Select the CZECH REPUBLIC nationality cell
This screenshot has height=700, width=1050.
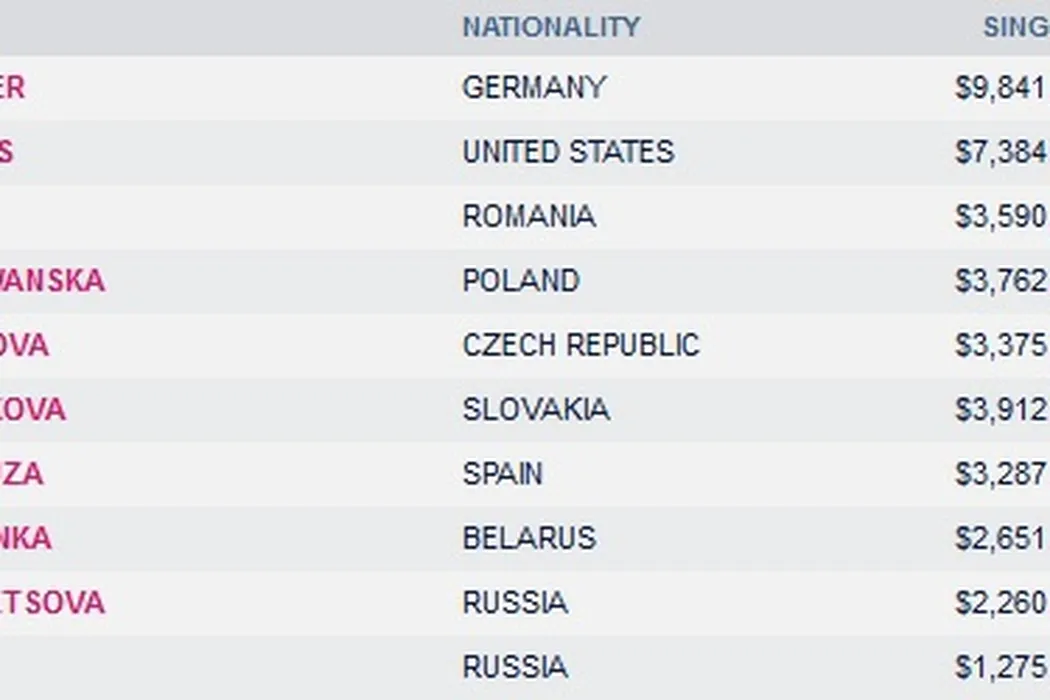tap(581, 345)
